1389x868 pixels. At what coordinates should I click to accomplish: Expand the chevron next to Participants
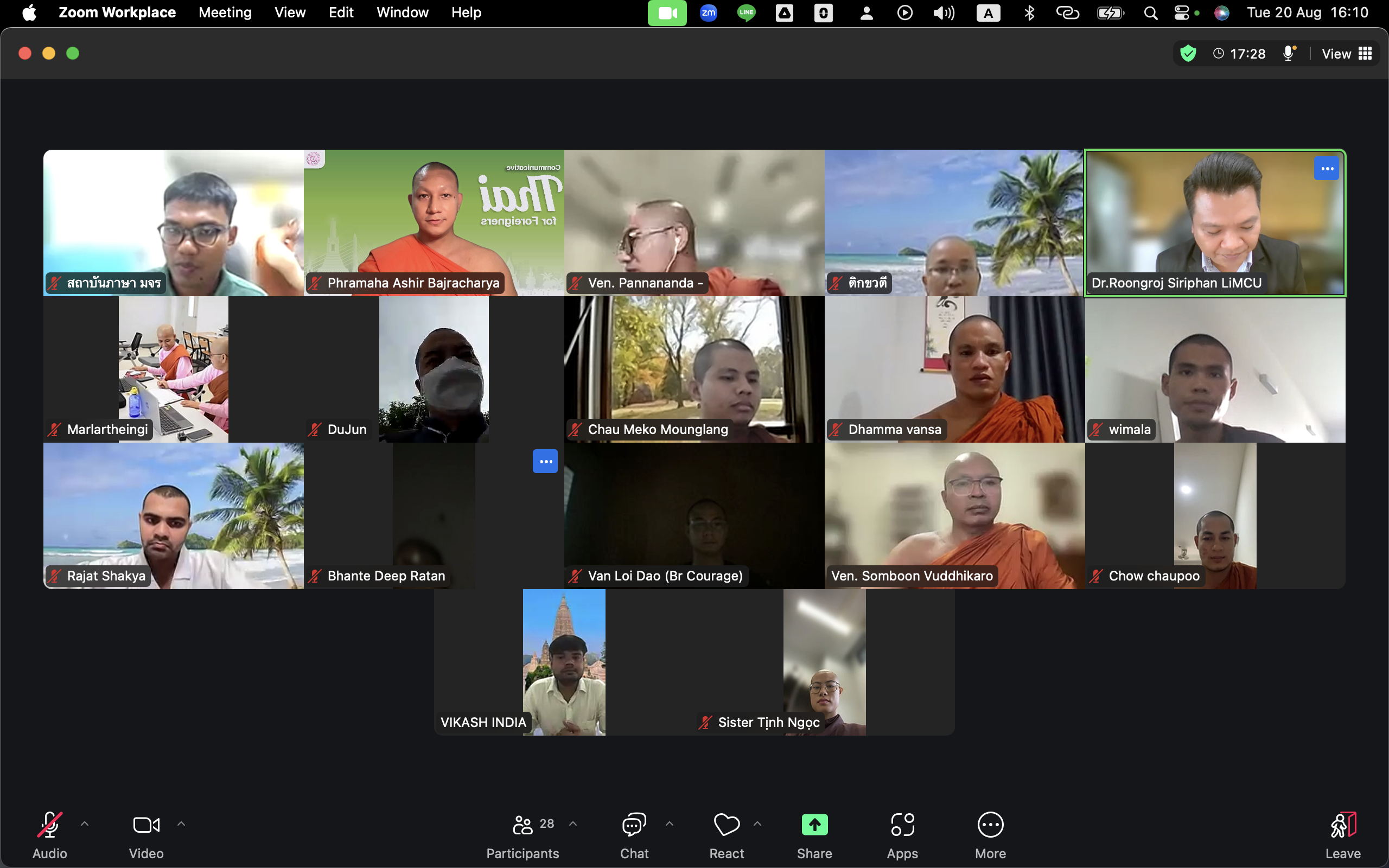573,824
